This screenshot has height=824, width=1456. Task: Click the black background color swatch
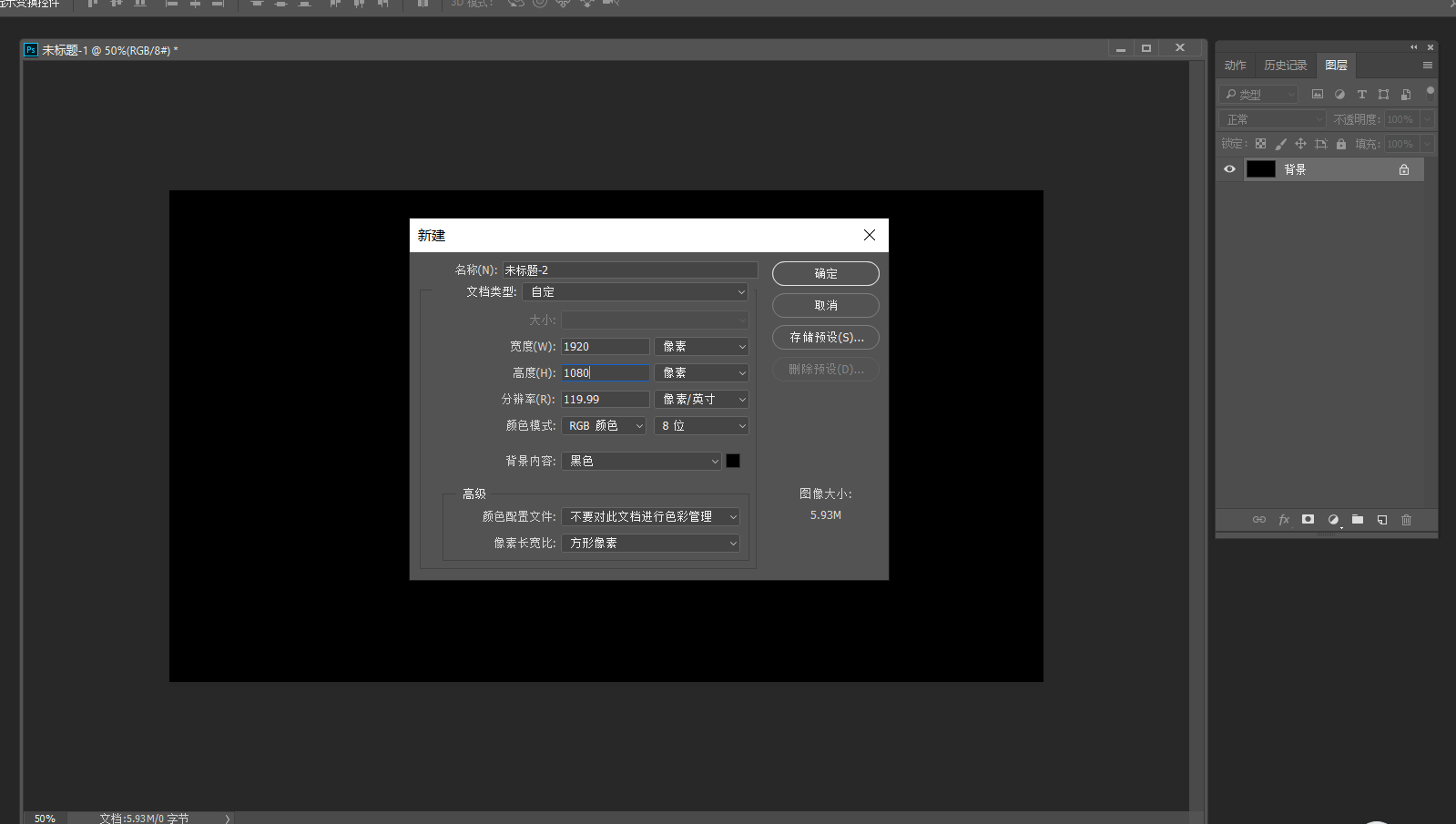(x=733, y=462)
